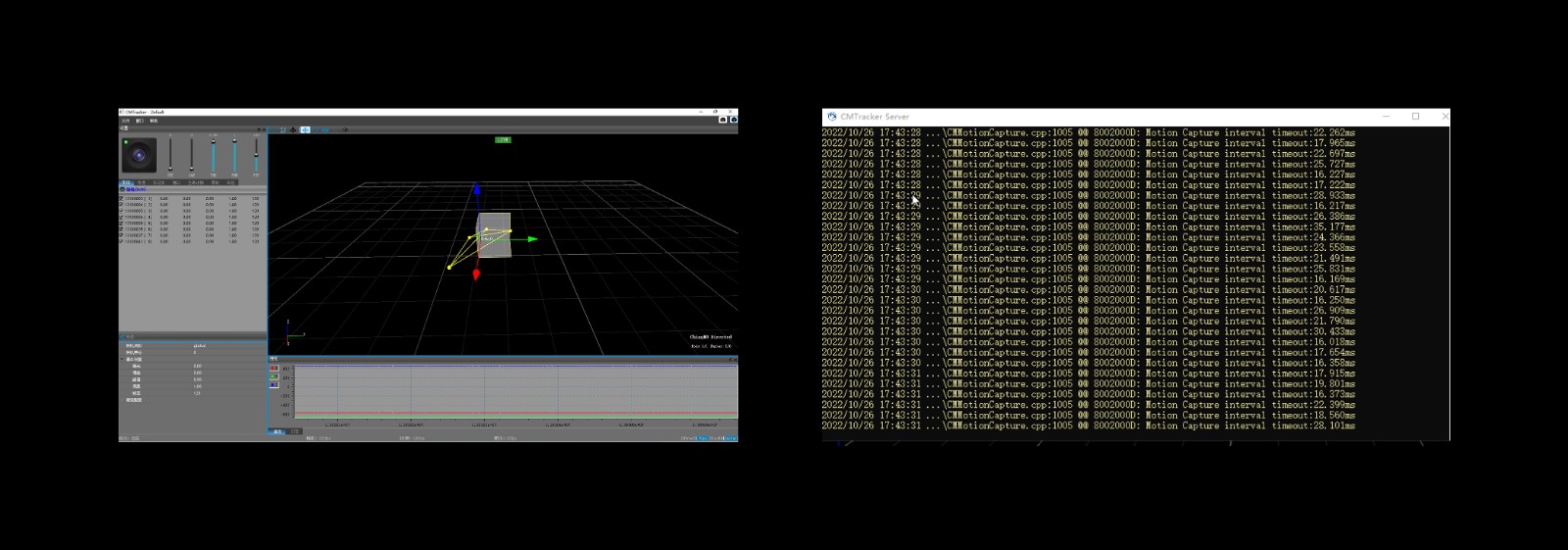The width and height of the screenshot is (1568, 550).
Task: Open the third menu in CMTracker menu bar
Action: click(x=154, y=121)
